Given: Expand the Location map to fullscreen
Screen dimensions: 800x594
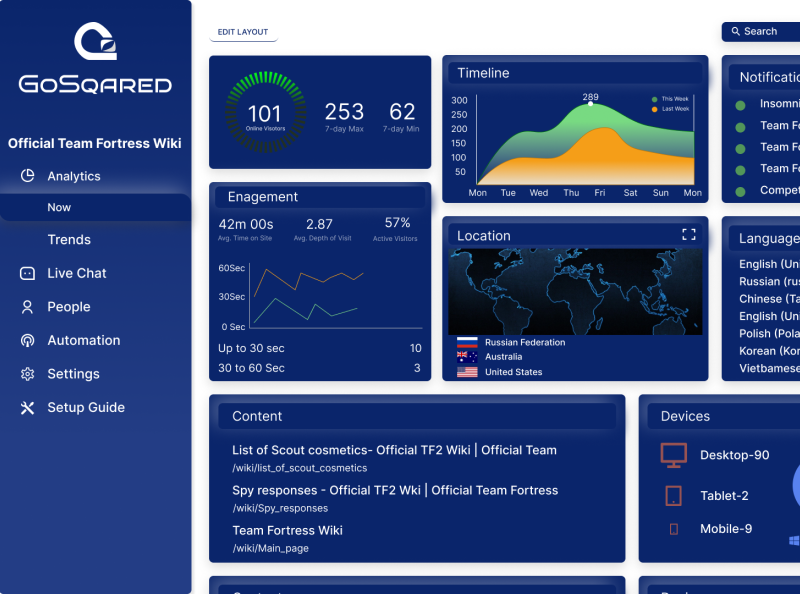Looking at the screenshot, I should [x=688, y=234].
